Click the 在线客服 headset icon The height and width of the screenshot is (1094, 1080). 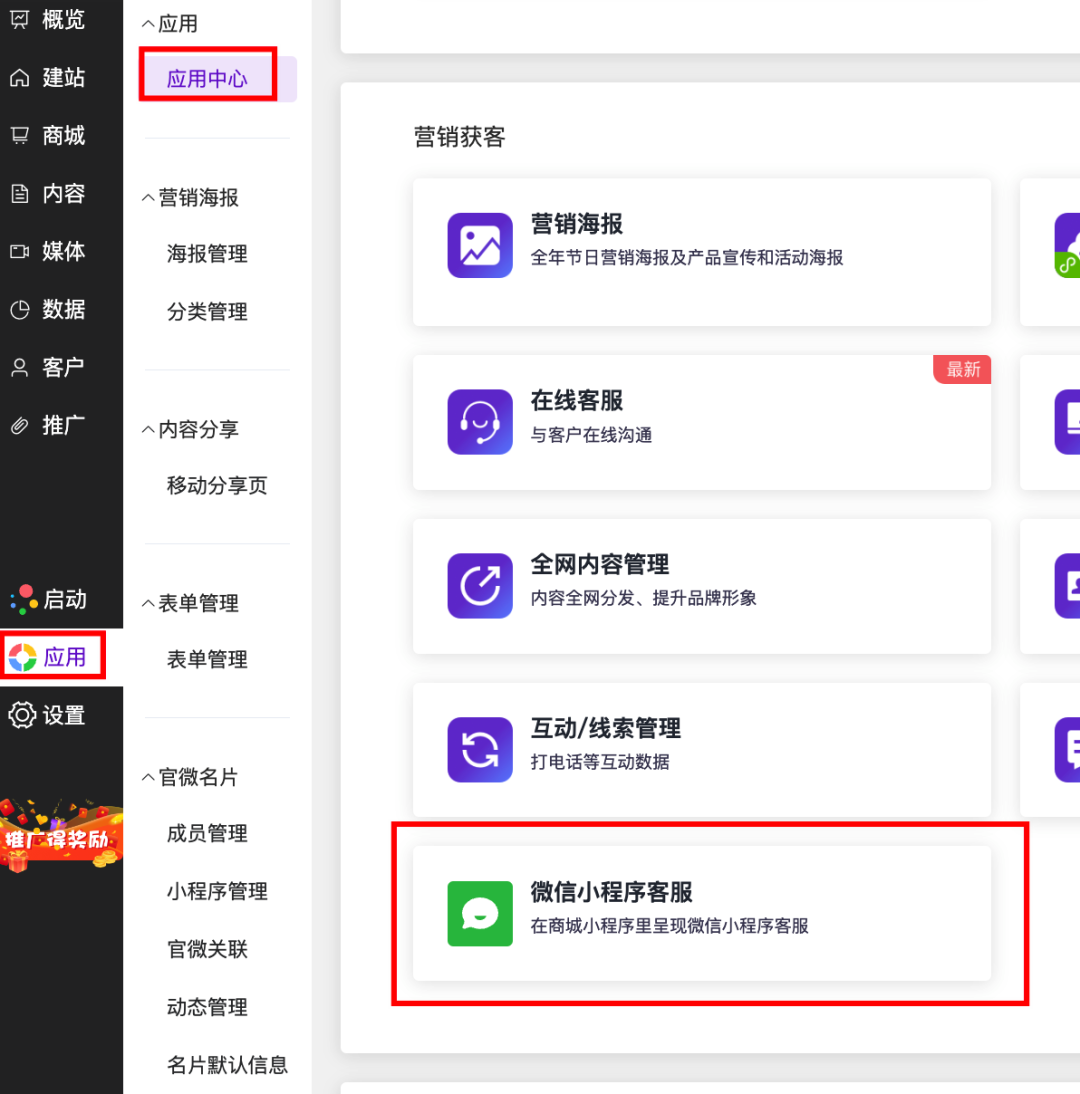coord(480,421)
